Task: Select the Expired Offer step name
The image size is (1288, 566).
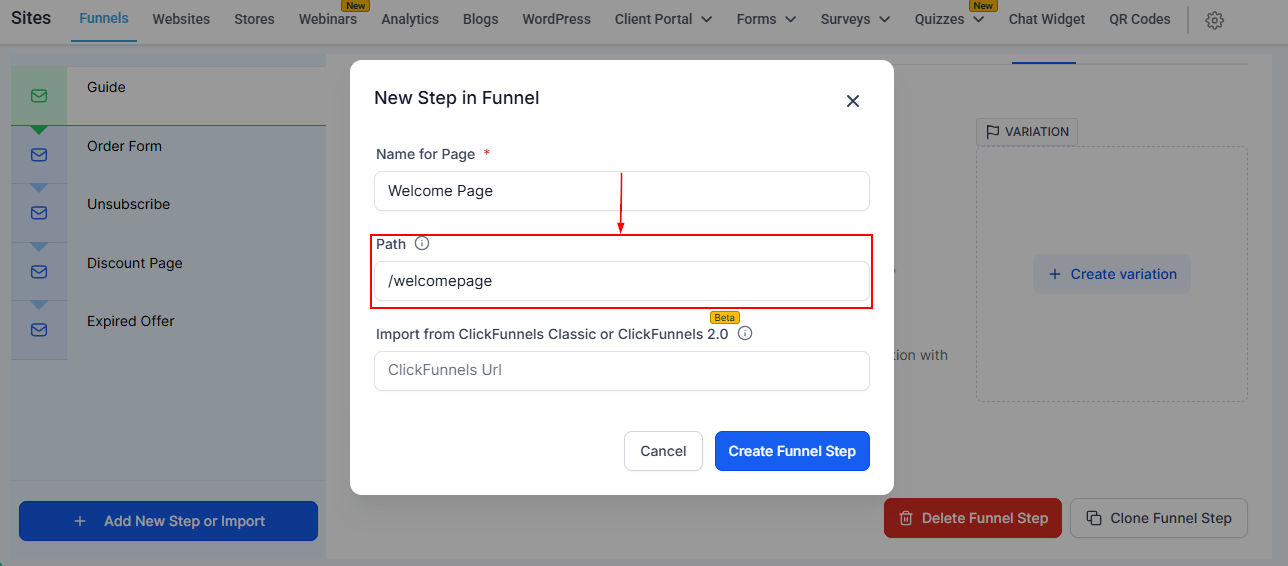Action: pyautogui.click(x=131, y=321)
